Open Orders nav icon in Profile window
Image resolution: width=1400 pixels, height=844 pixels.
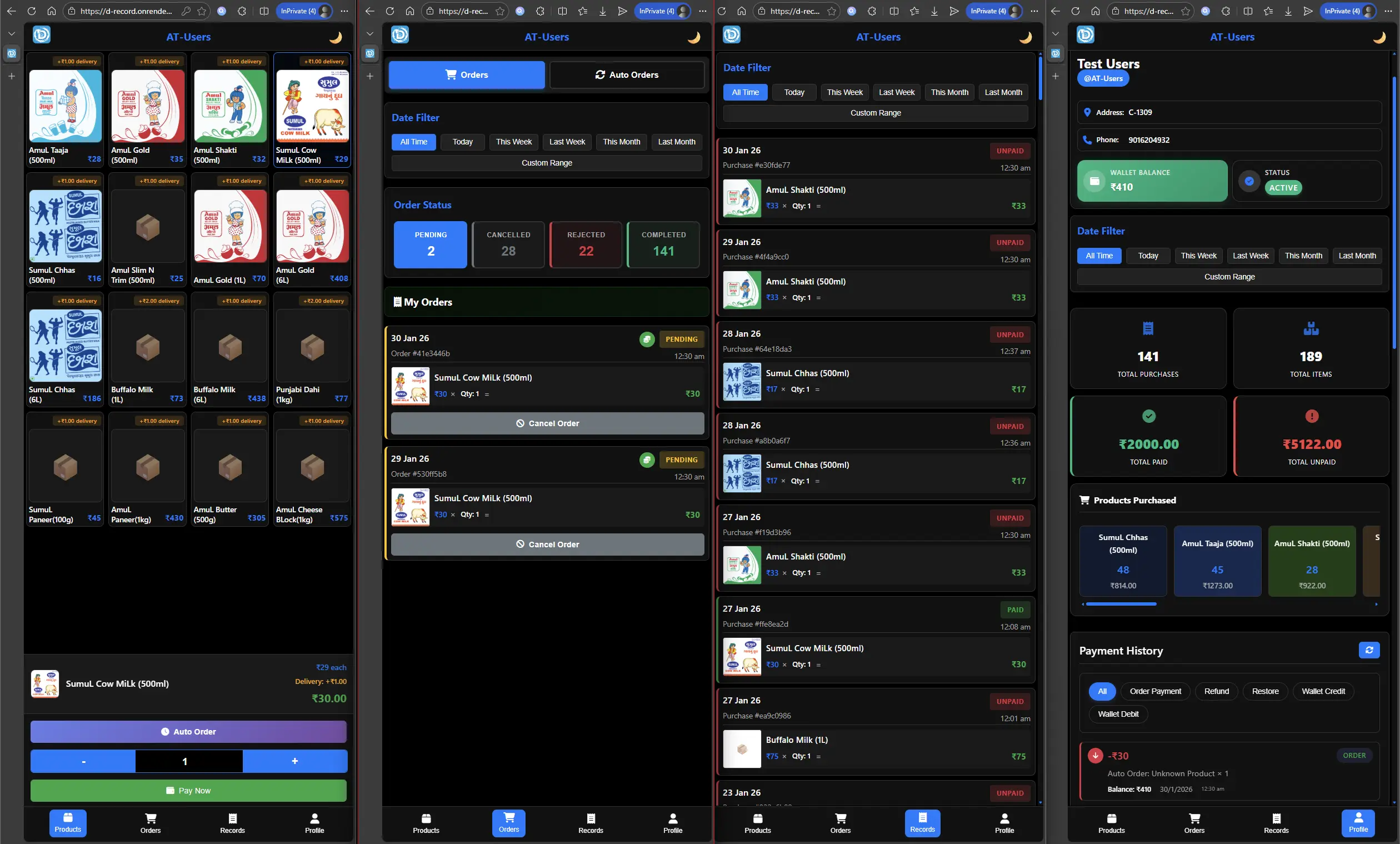pos(1194,823)
